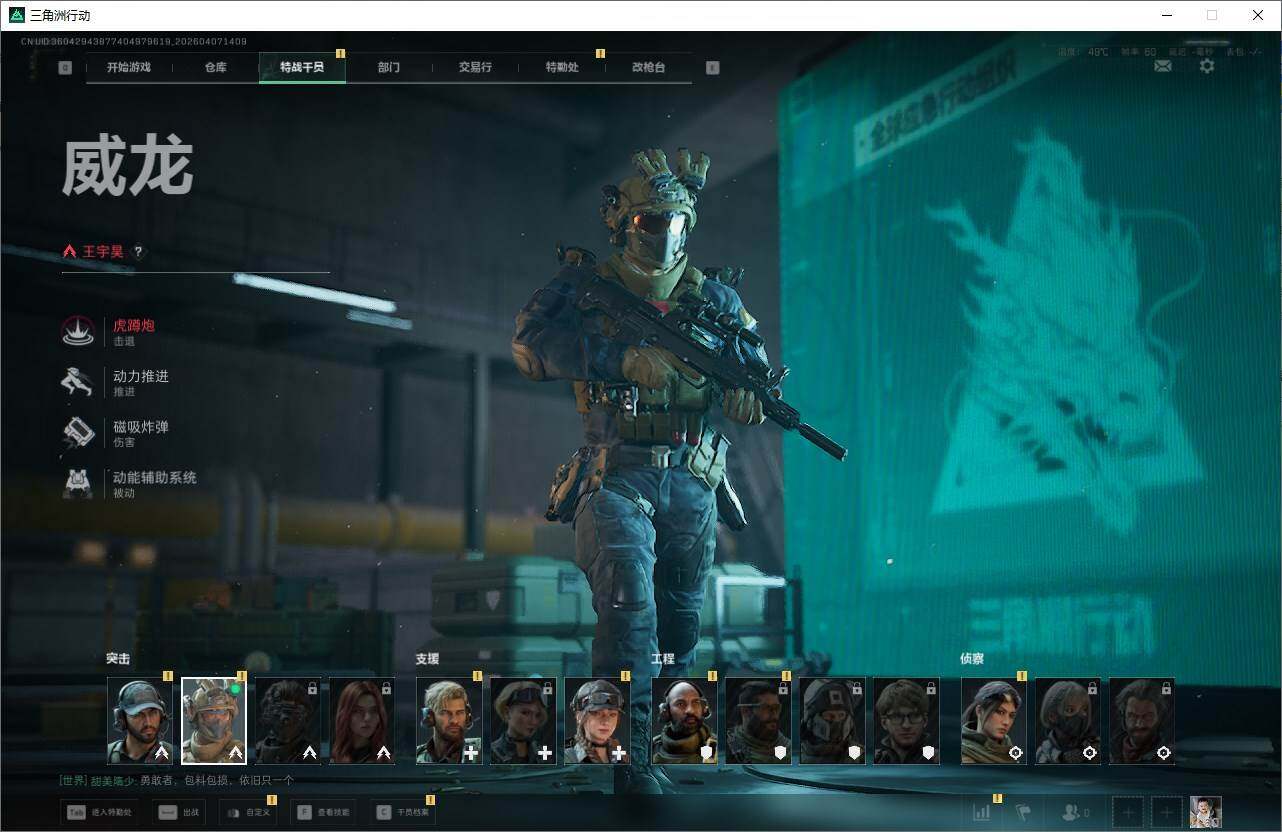Select first 突击 operator with cap
1282x832 pixels.
click(x=140, y=721)
